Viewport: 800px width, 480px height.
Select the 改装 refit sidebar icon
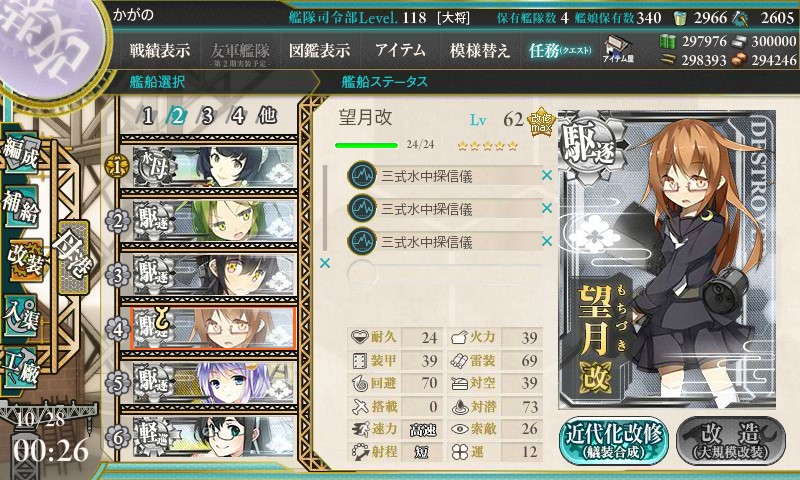[x=24, y=259]
